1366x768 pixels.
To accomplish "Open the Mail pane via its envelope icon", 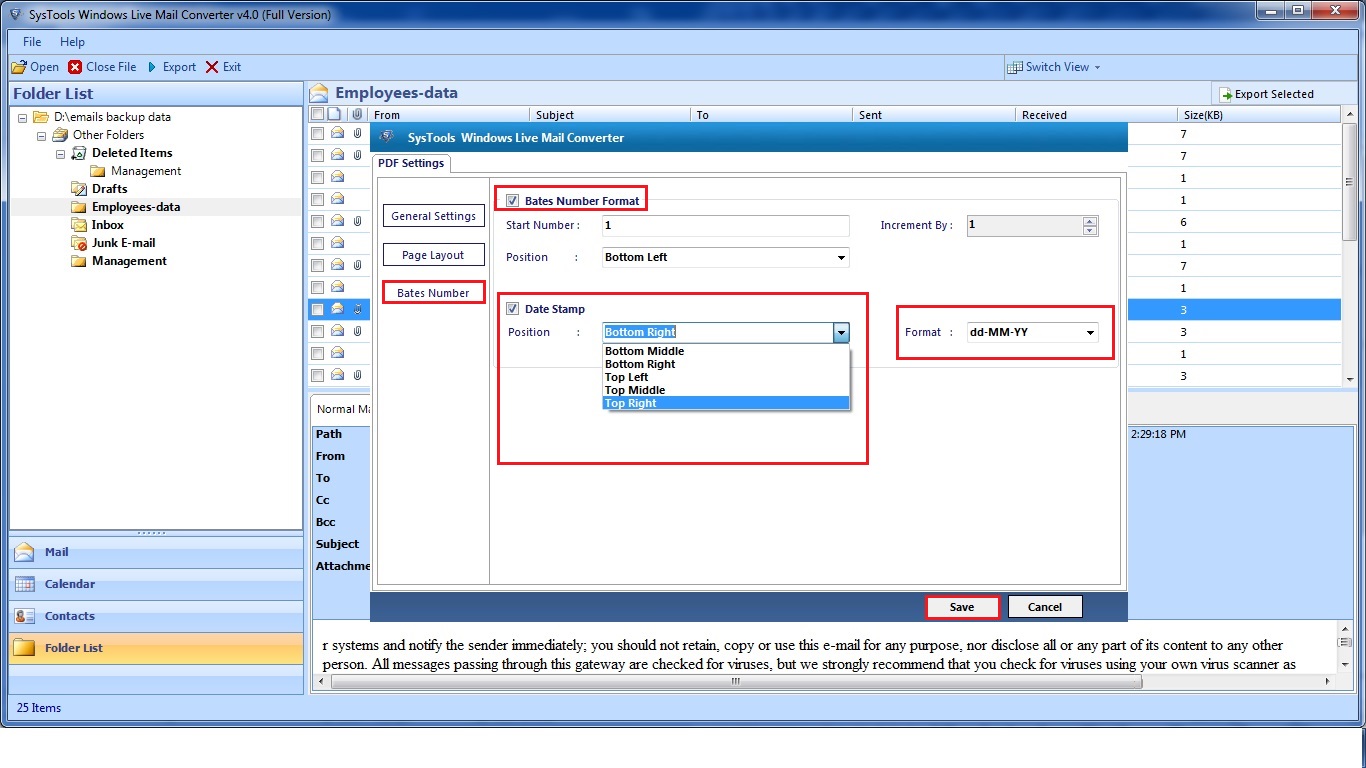I will tap(25, 552).
